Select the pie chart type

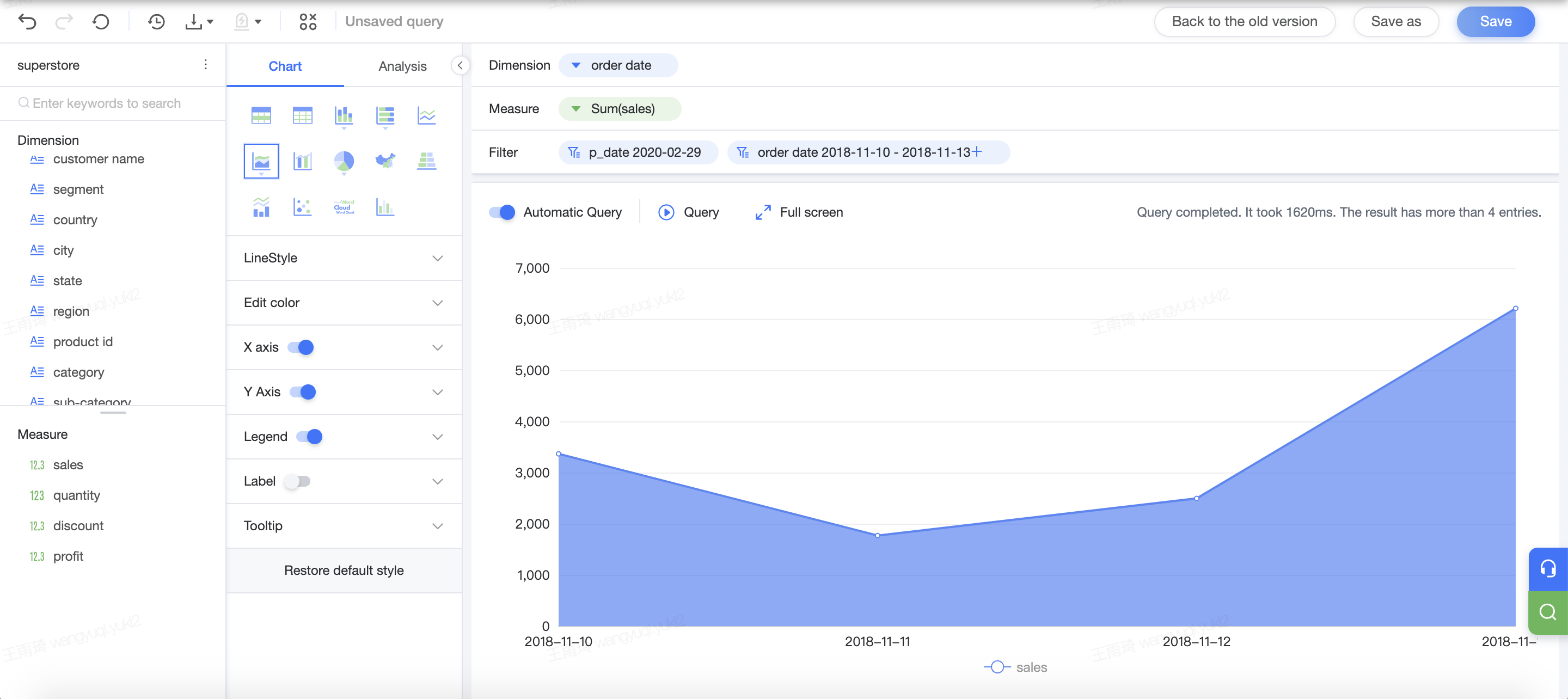pos(344,162)
